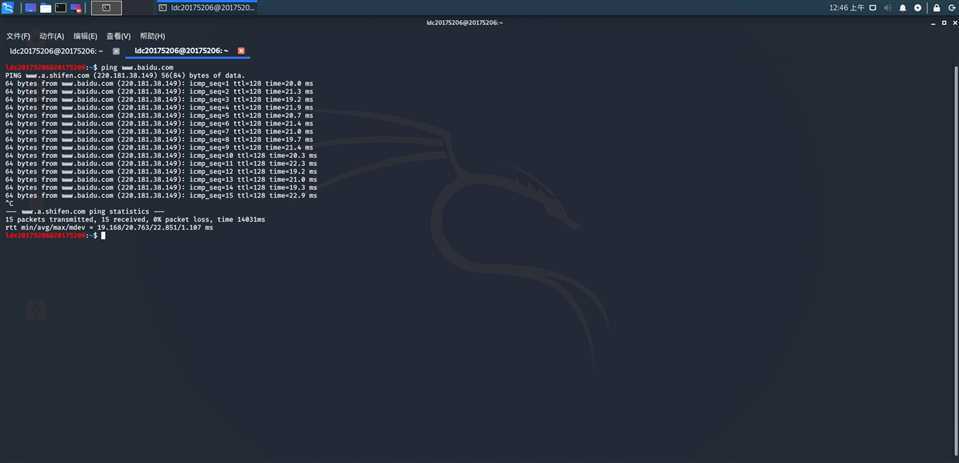Minimize the terminal window
Image resolution: width=959 pixels, height=463 pixels.
point(934,23)
